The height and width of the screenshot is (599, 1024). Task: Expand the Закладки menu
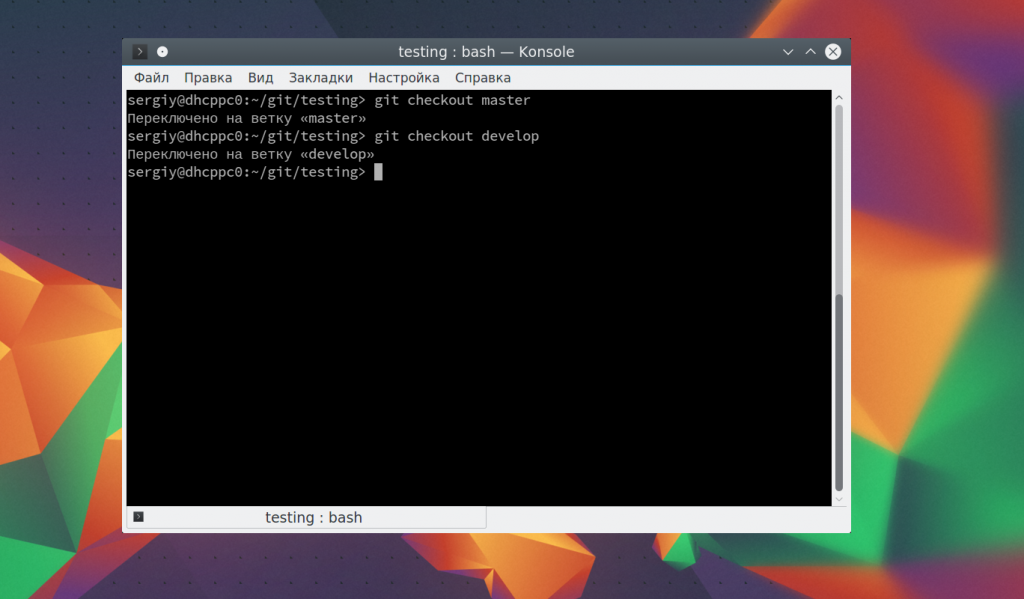click(321, 78)
